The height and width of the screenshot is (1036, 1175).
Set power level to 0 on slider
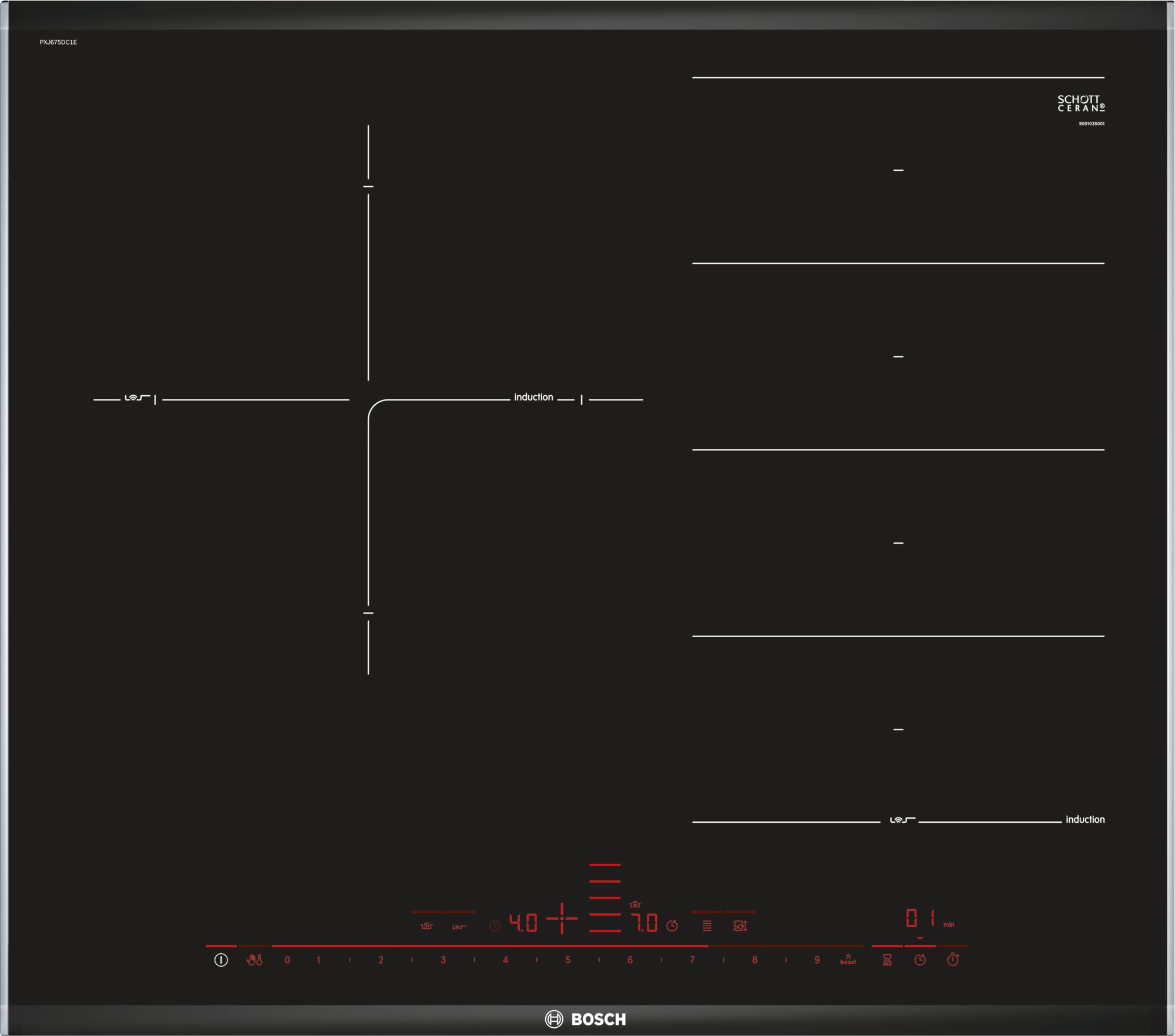[287, 960]
